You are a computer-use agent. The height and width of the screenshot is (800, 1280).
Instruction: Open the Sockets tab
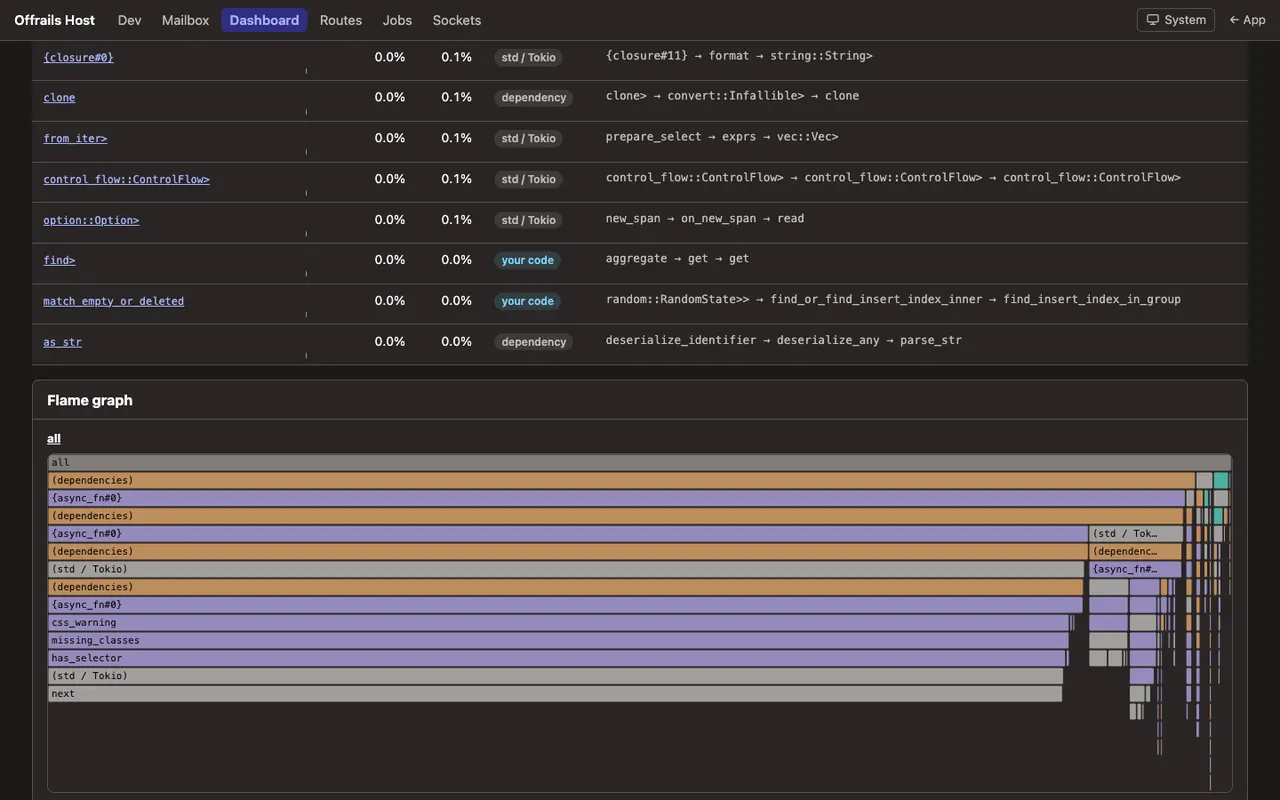coord(457,20)
